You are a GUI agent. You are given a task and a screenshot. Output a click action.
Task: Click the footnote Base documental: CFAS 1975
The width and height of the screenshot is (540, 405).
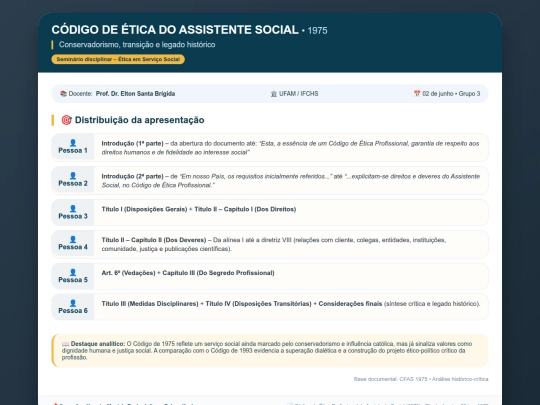click(421, 379)
